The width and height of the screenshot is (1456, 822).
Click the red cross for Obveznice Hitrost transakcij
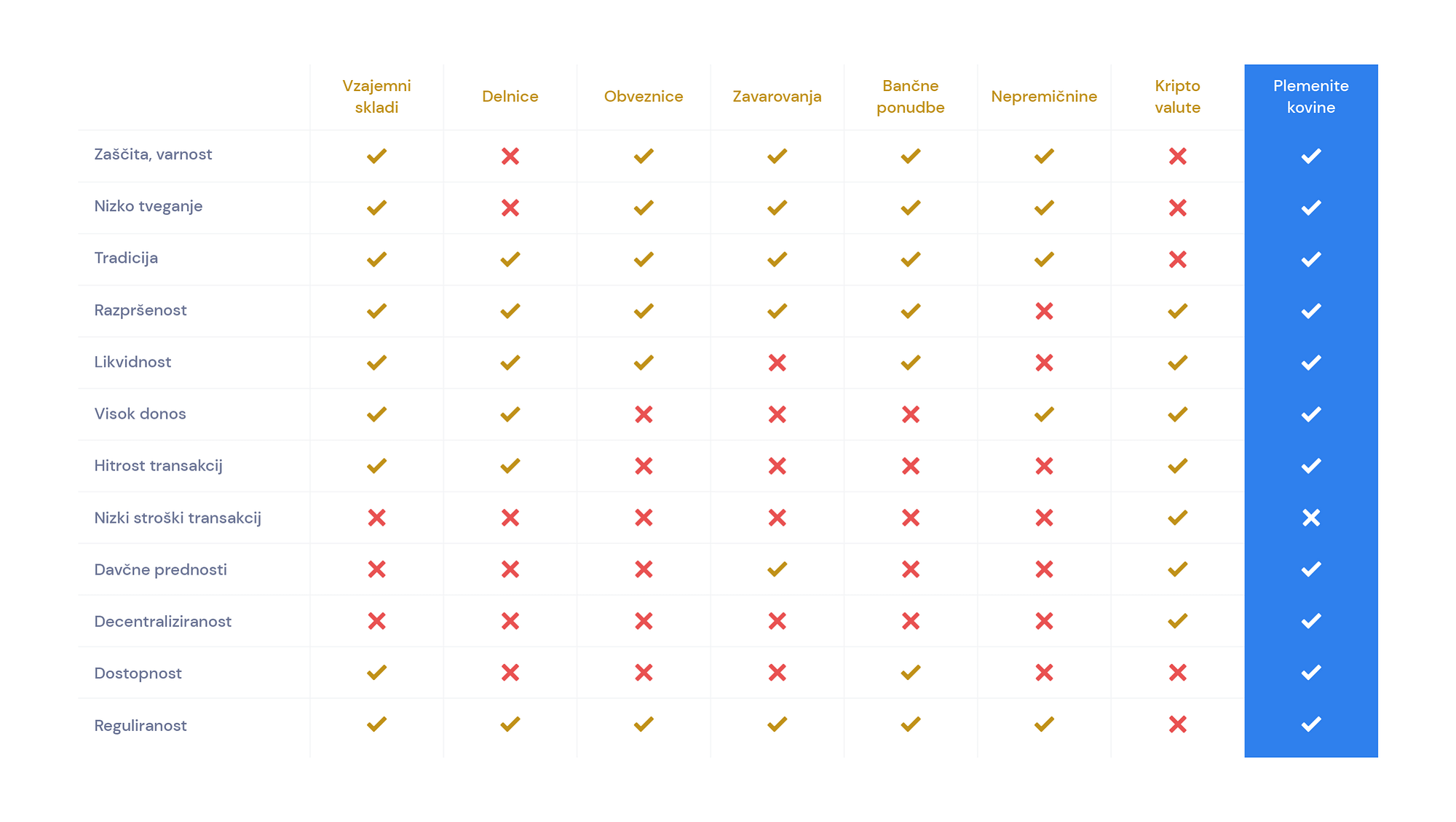pos(644,466)
